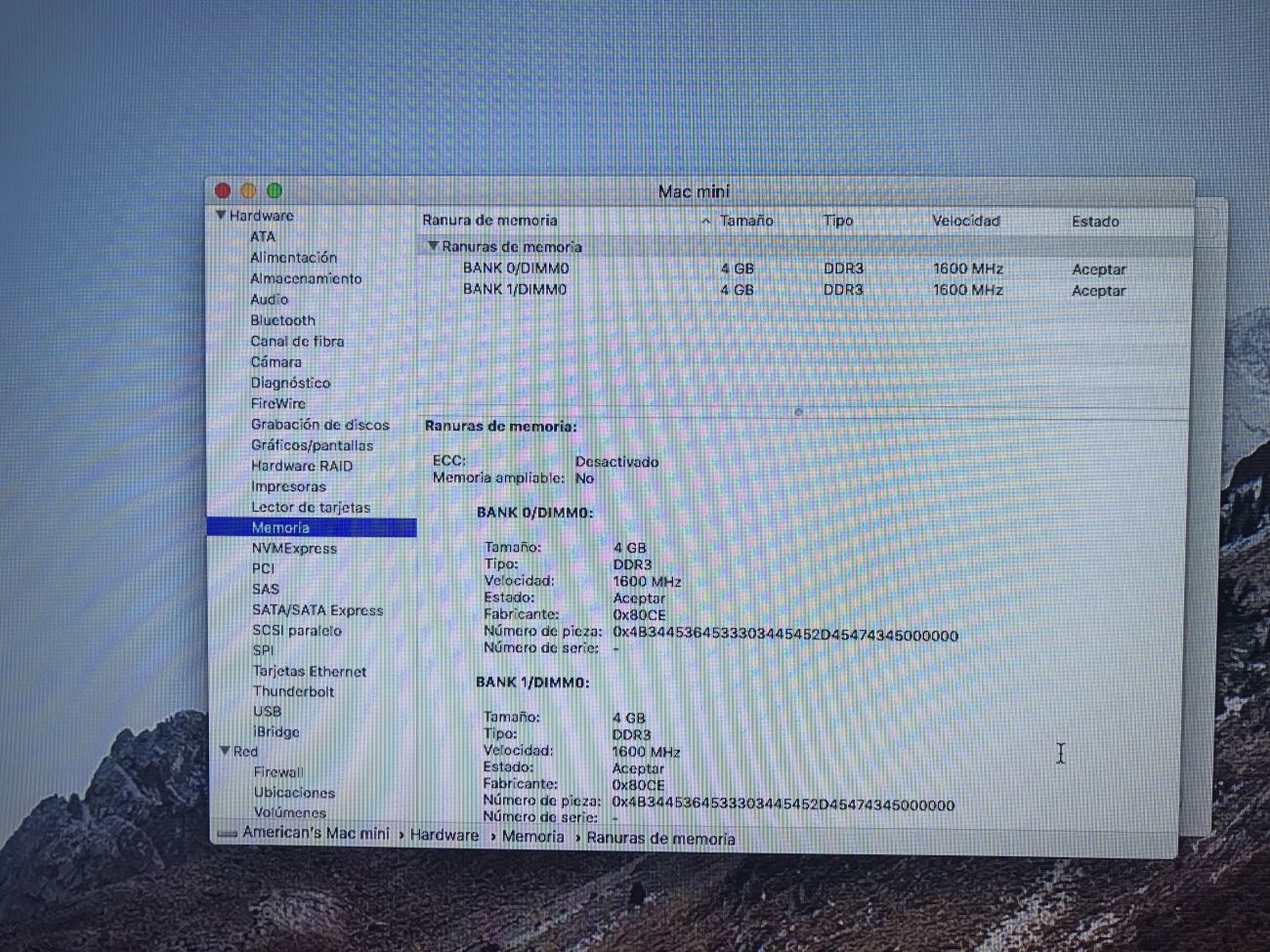Sort by the Velocidad column header
1270x952 pixels.
[965, 221]
